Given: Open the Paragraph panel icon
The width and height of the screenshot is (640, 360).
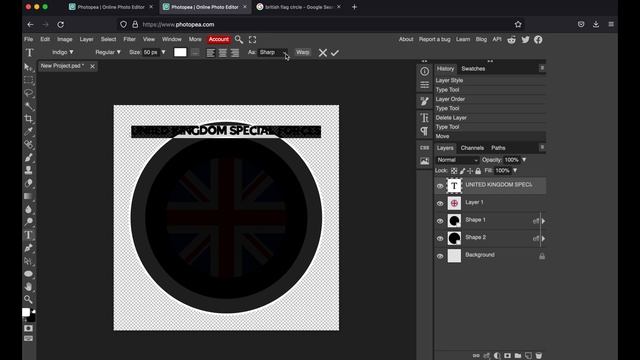Looking at the screenshot, I should click(424, 131).
